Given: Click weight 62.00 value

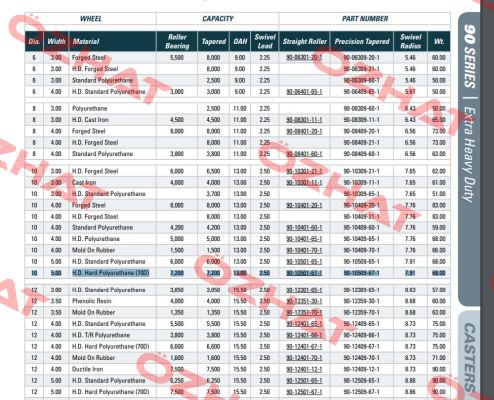Looking at the screenshot, I should pyautogui.click(x=439, y=171).
